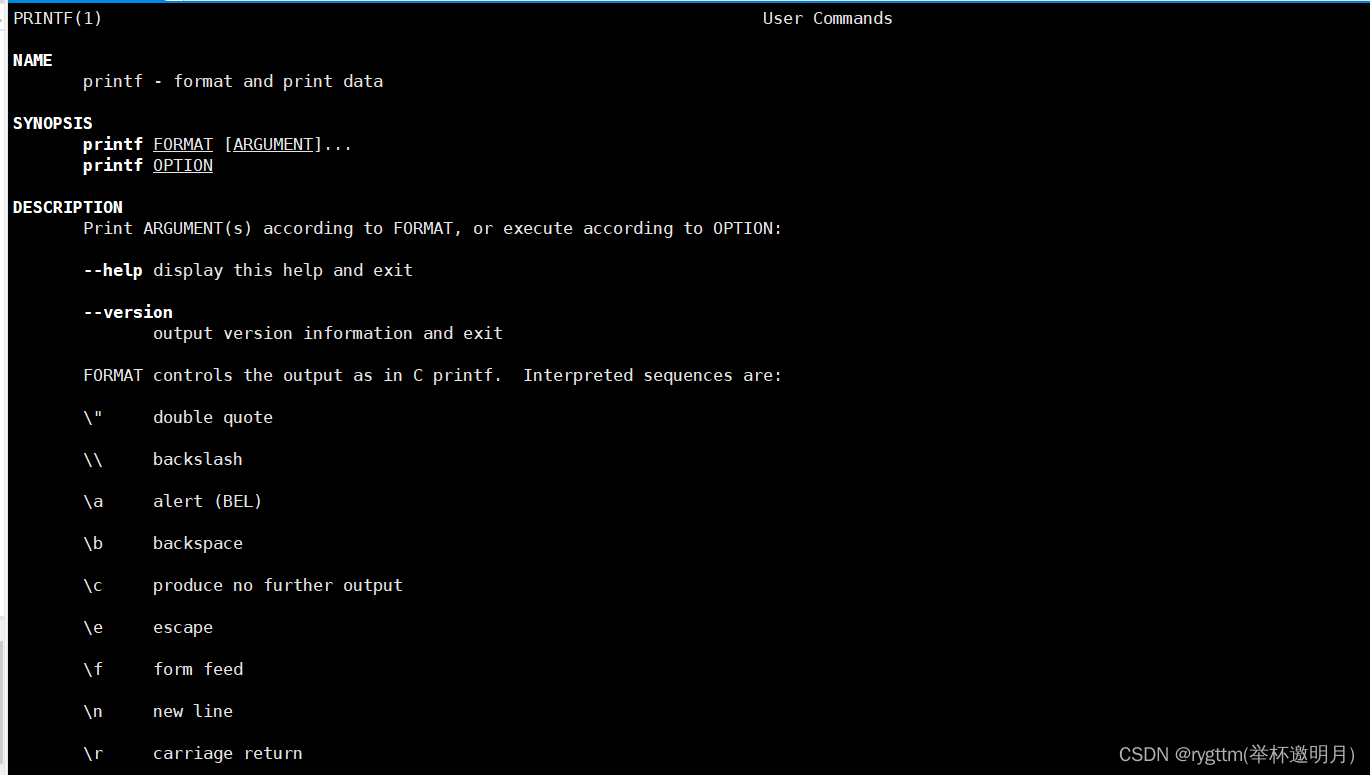Click the \b escape sequence

coord(93,543)
